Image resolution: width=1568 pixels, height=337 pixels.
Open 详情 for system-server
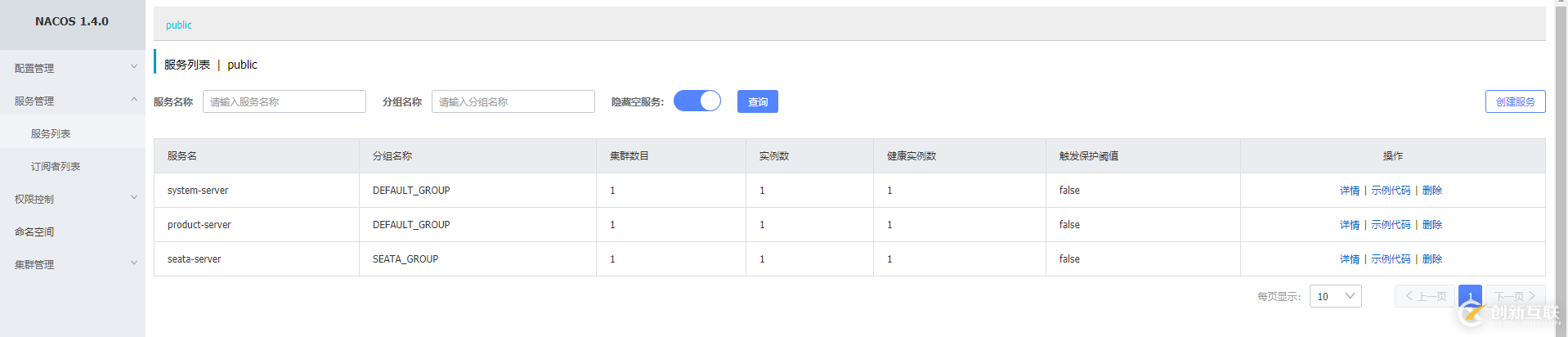point(1350,191)
